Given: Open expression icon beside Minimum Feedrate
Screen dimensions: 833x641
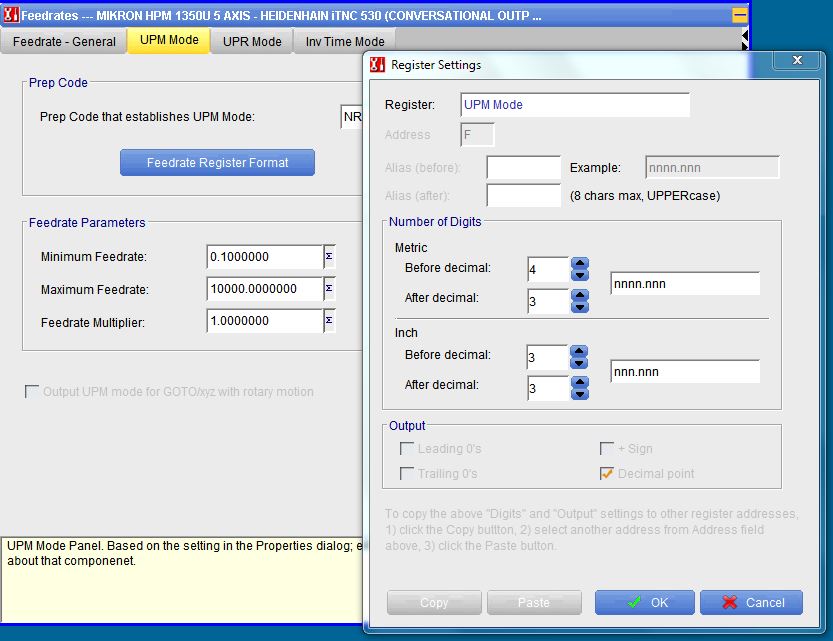Looking at the screenshot, I should tap(329, 257).
